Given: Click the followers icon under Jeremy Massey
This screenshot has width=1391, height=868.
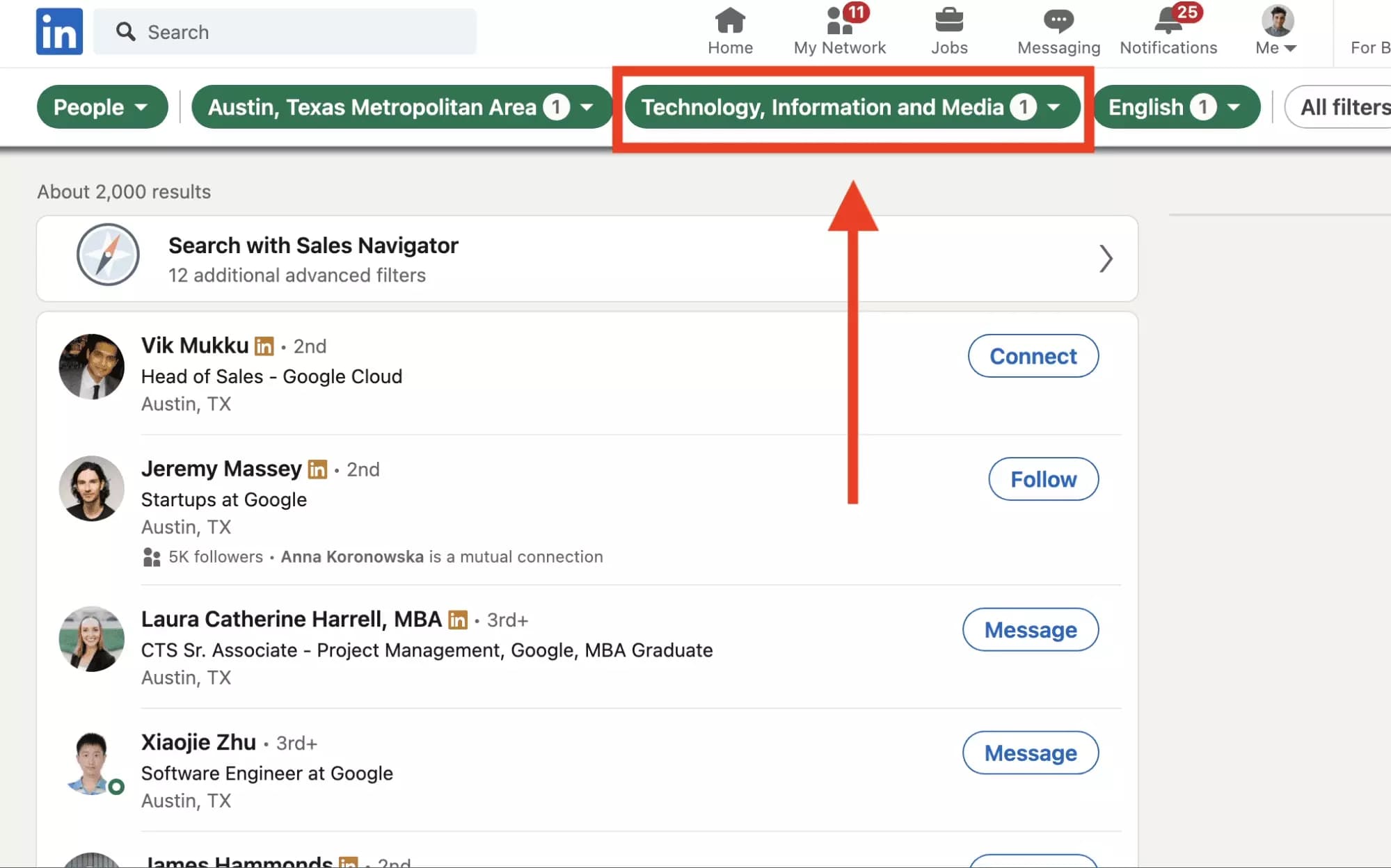Looking at the screenshot, I should [152, 556].
